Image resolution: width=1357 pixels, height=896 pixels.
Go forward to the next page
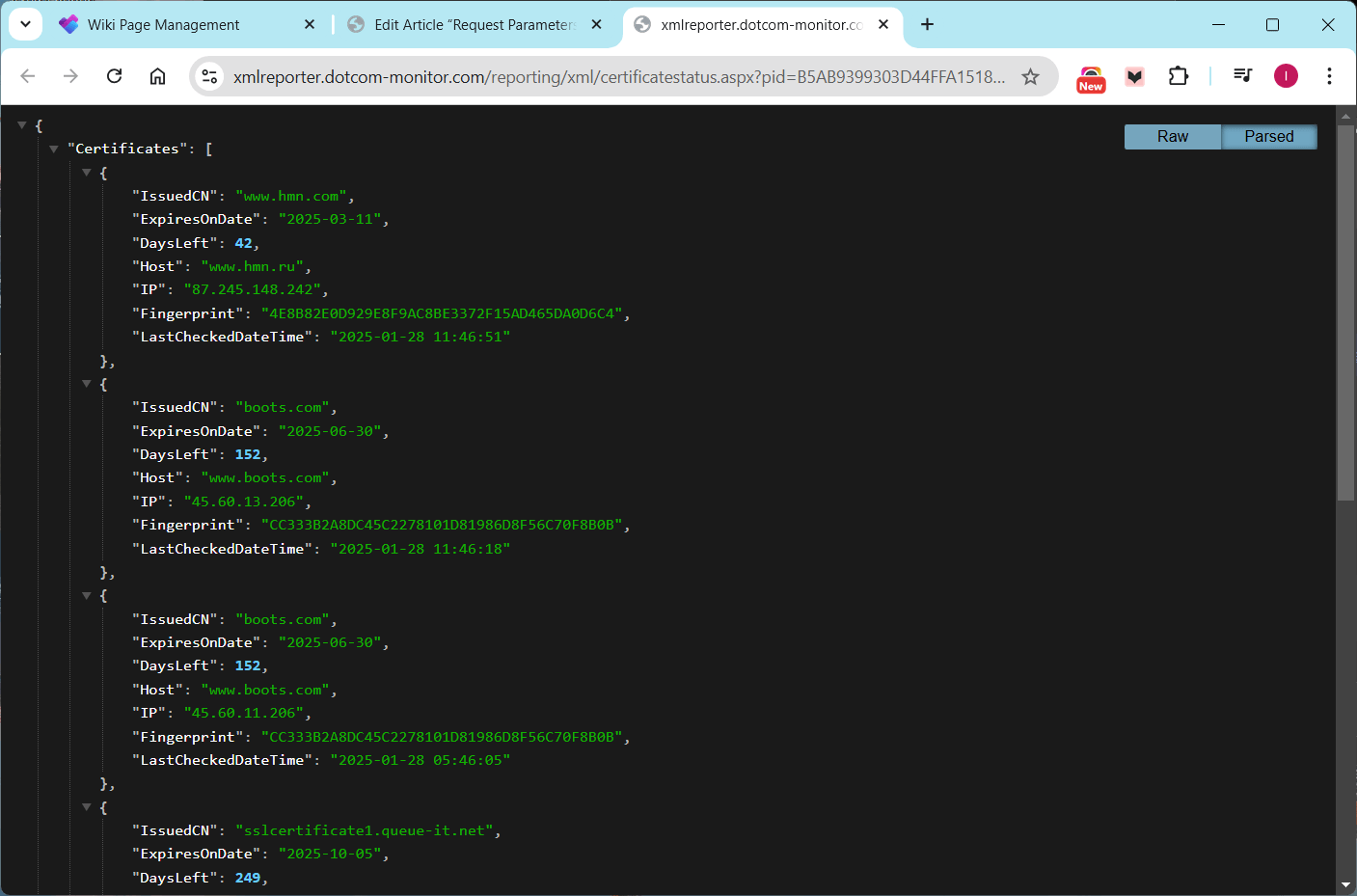pyautogui.click(x=70, y=76)
